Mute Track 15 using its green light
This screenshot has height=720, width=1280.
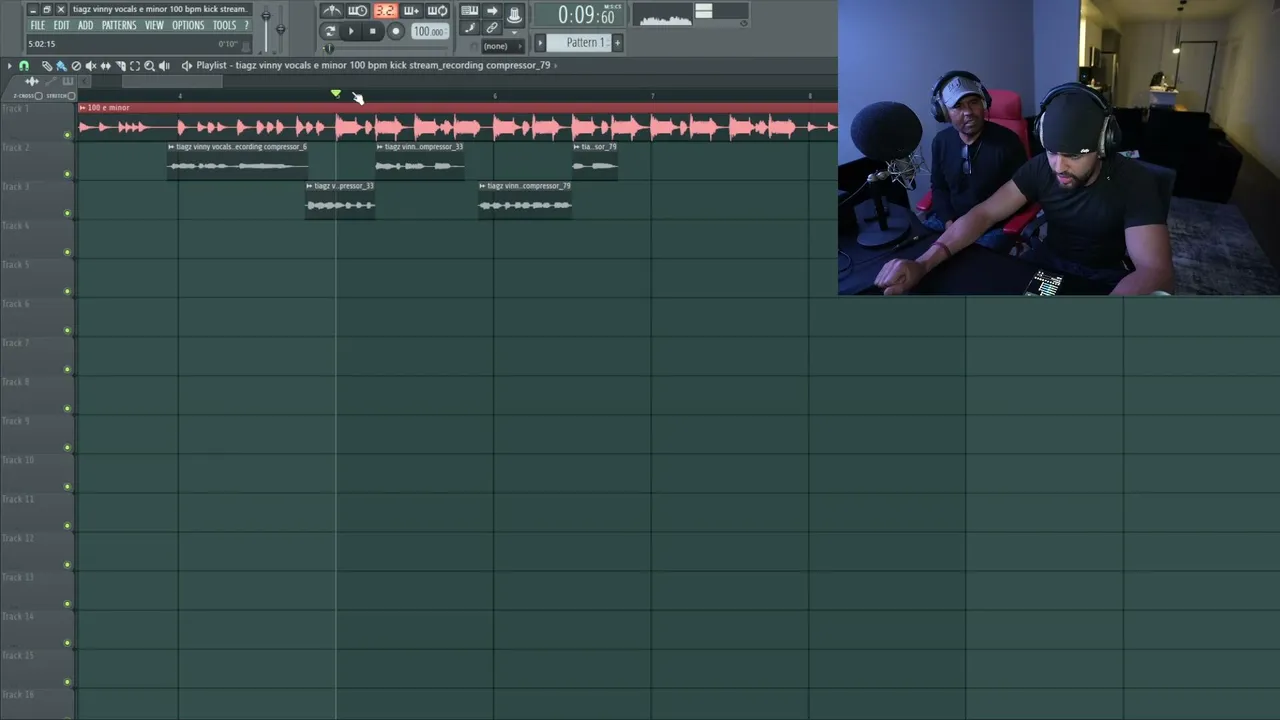(x=68, y=682)
